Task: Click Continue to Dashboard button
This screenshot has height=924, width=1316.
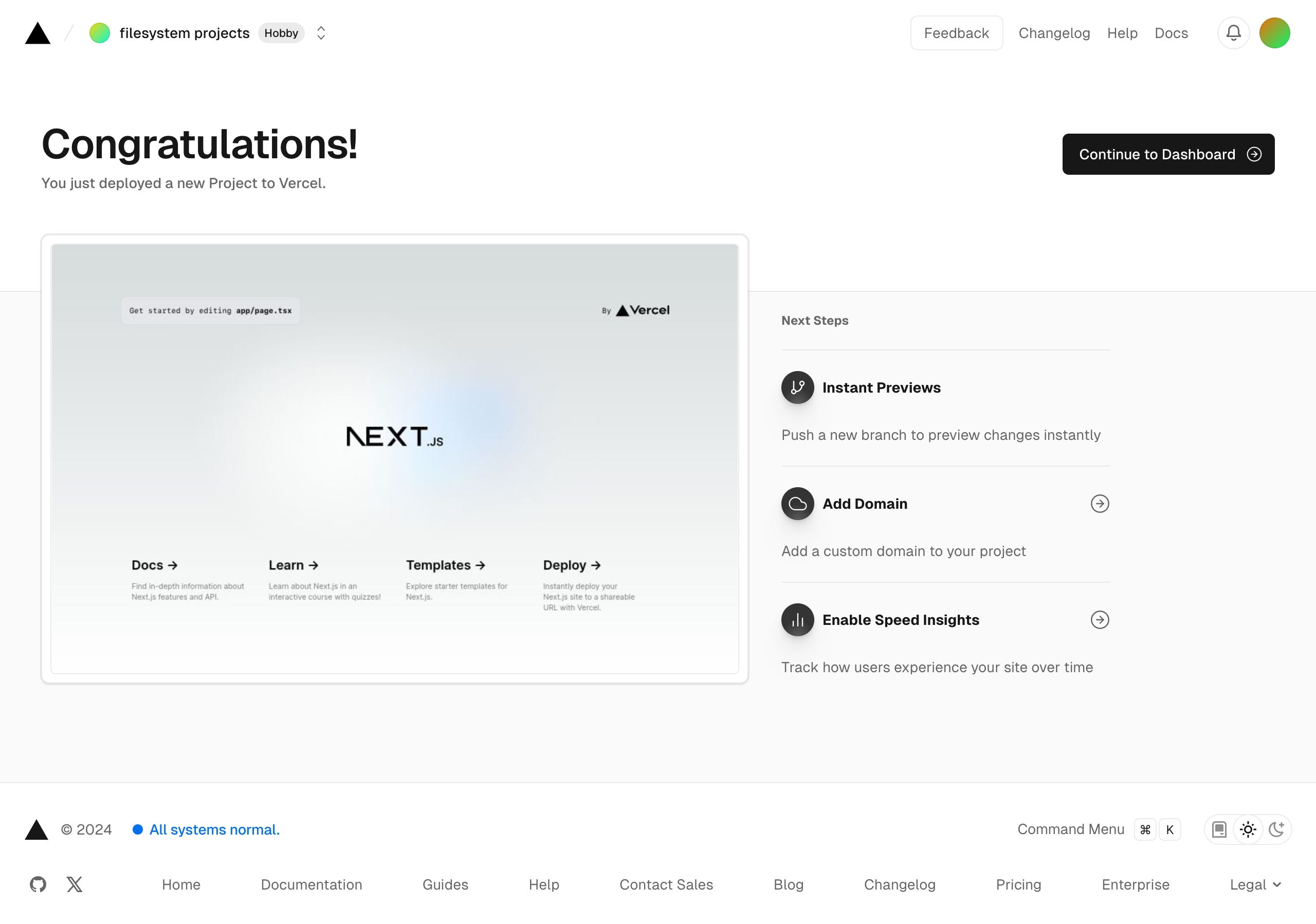Action: (x=1168, y=154)
